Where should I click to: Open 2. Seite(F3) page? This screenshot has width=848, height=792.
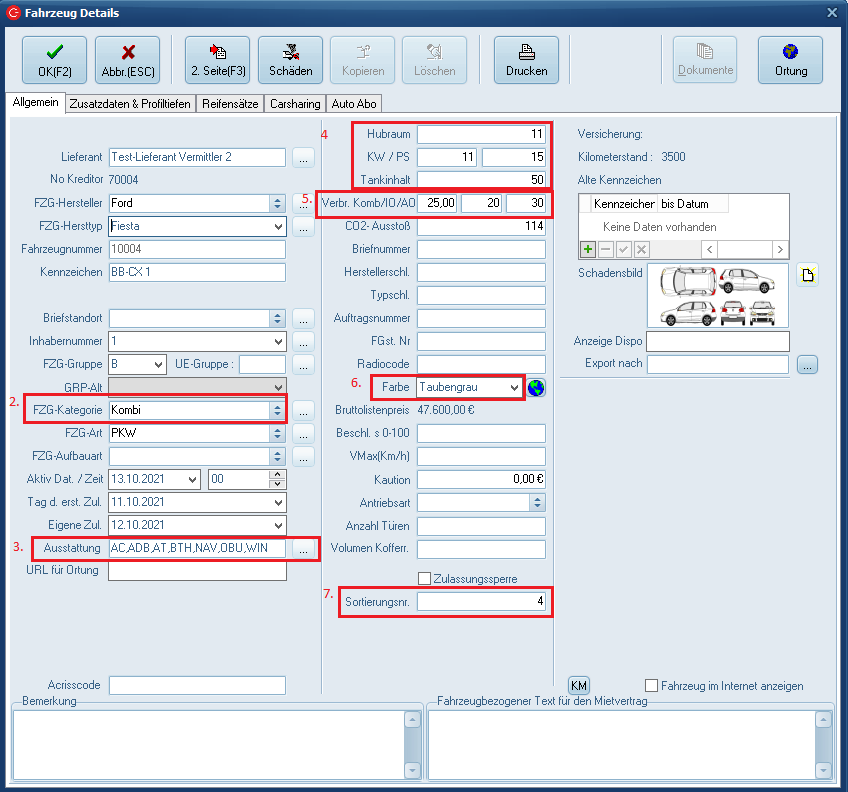point(217,60)
